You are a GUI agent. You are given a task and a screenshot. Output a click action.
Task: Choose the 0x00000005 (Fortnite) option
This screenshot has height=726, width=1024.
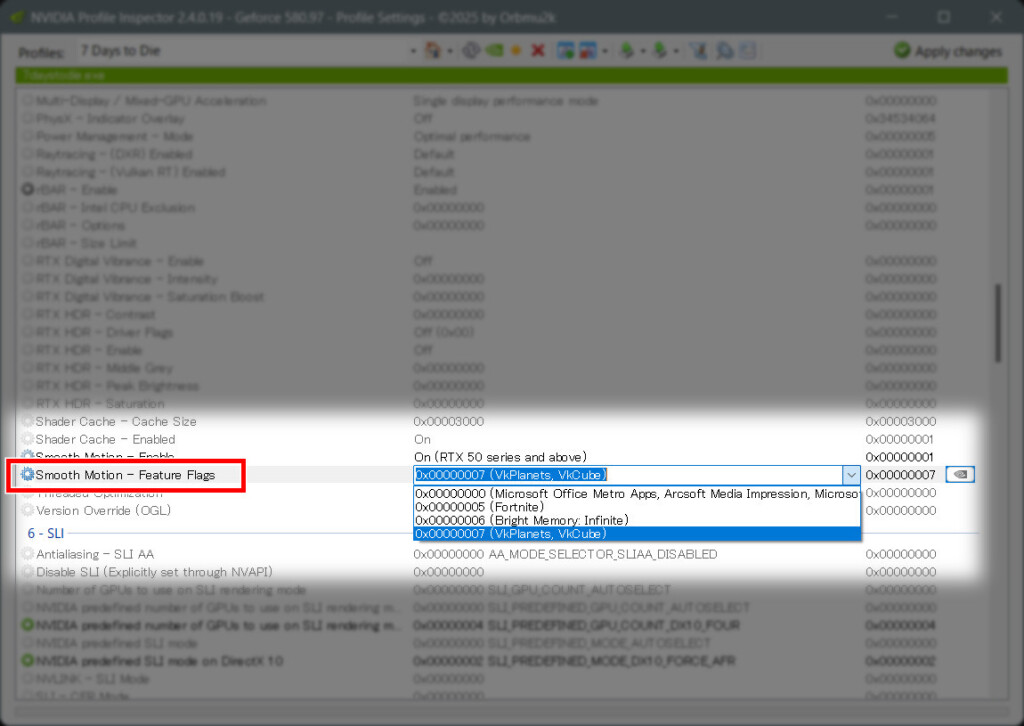click(x=637, y=507)
